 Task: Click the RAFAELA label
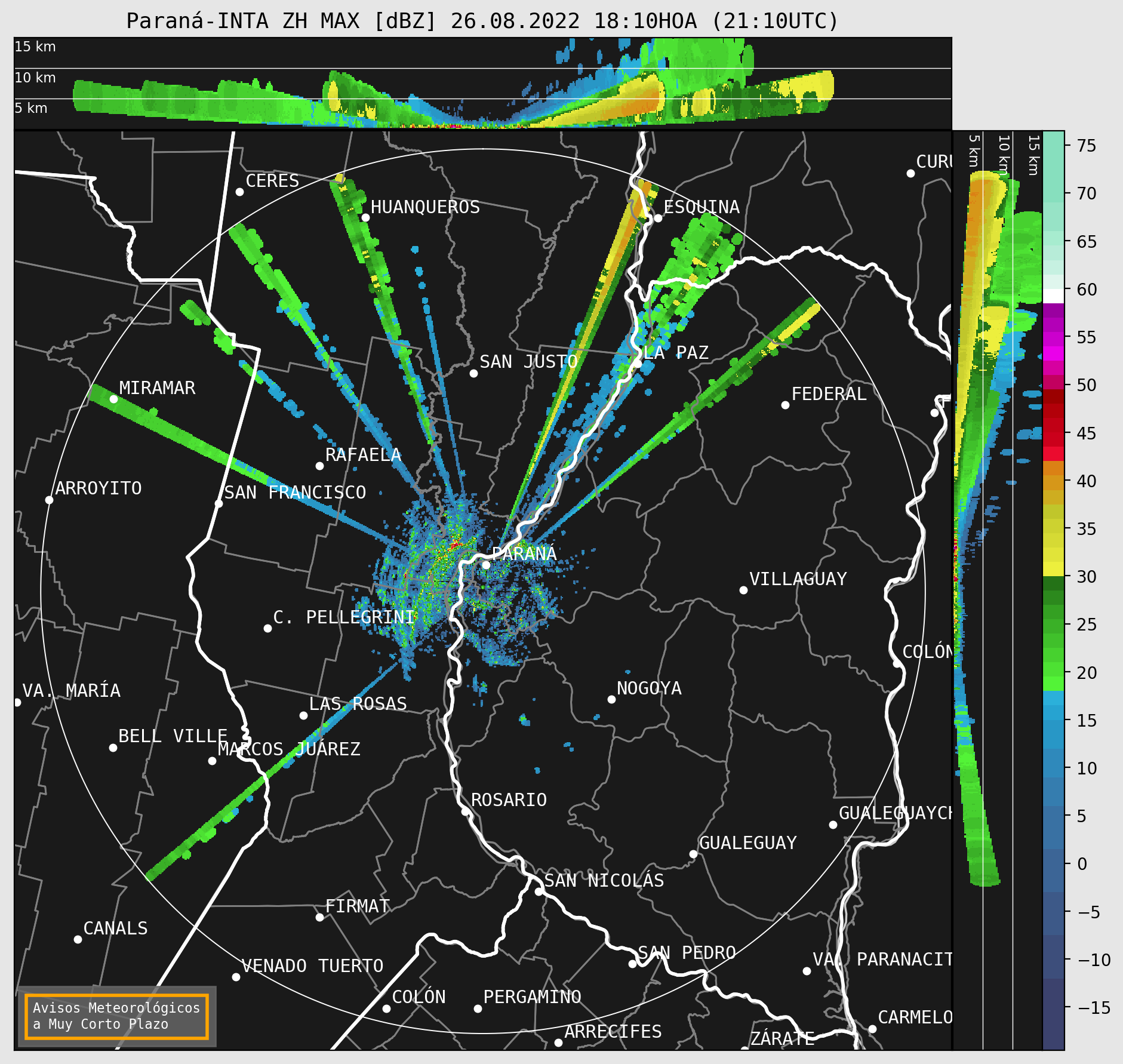tap(363, 455)
